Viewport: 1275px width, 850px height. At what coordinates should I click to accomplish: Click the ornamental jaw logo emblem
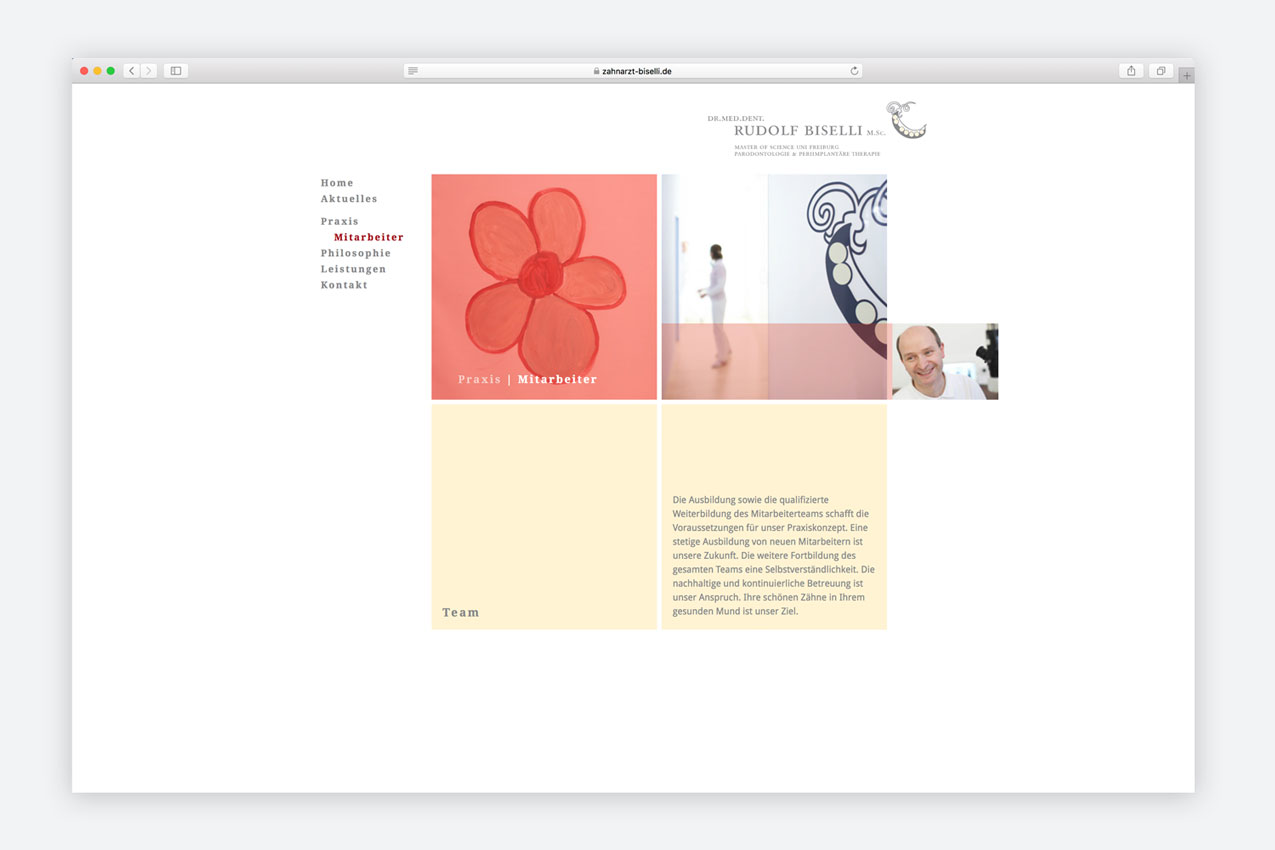click(906, 119)
